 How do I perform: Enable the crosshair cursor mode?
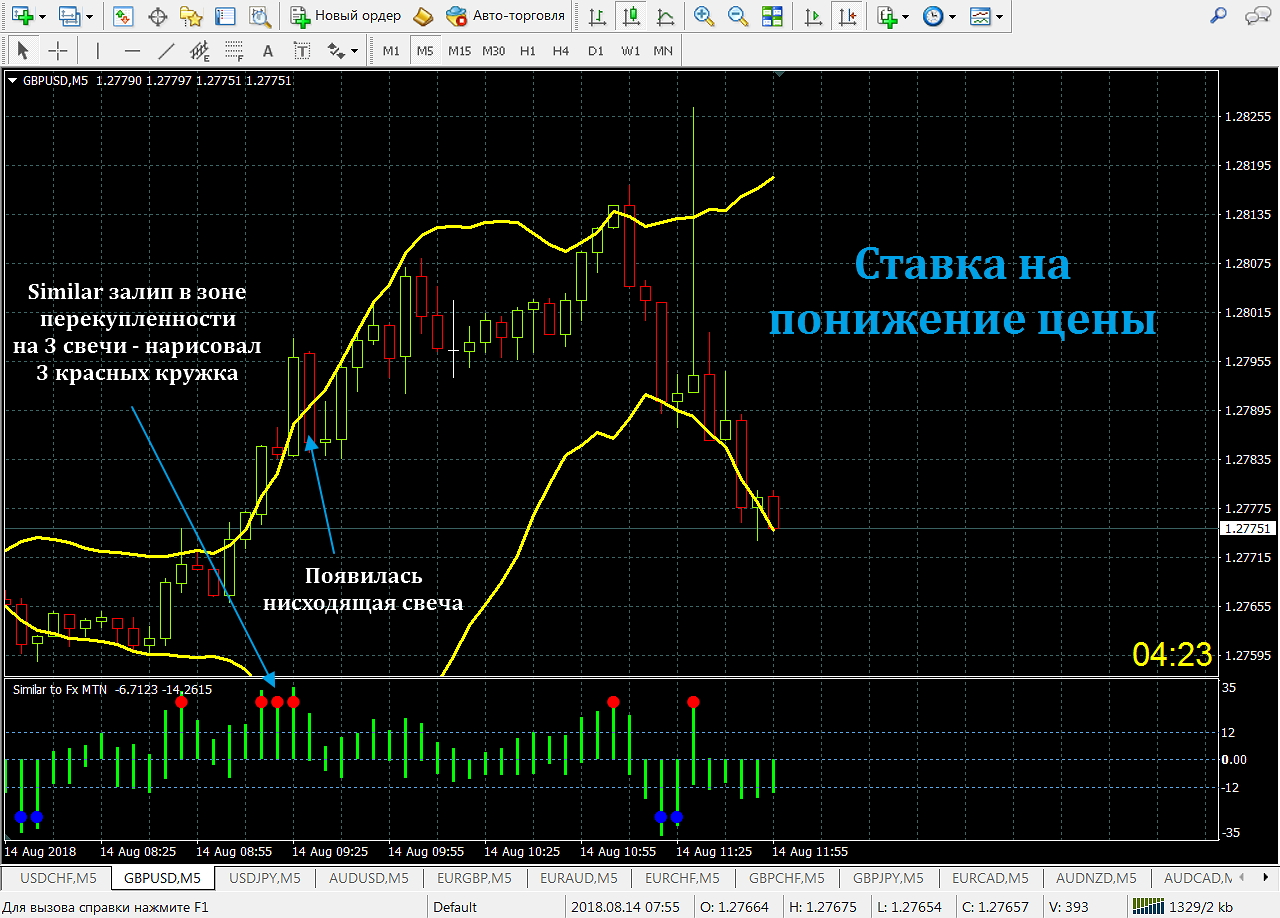click(58, 50)
